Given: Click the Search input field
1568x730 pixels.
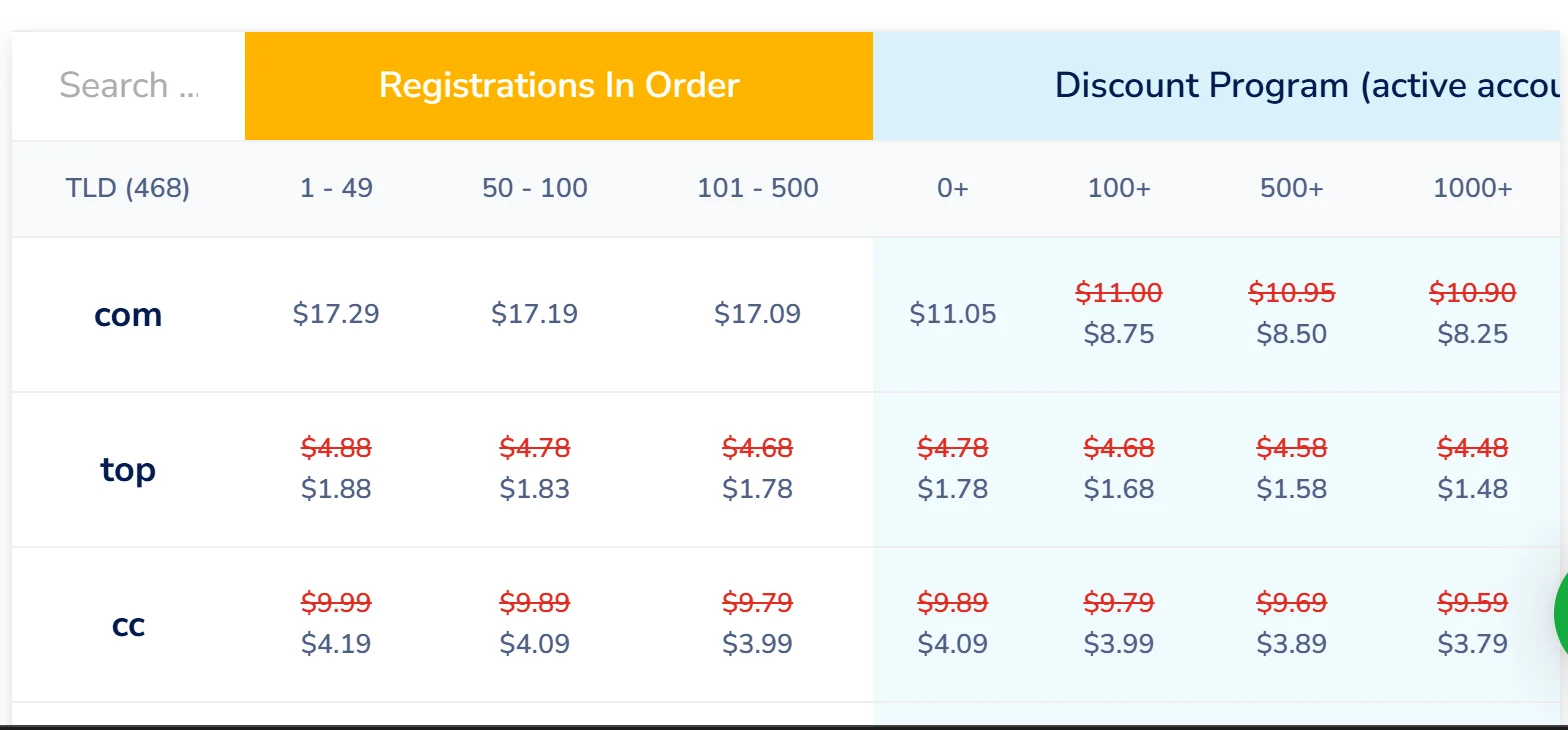Looking at the screenshot, I should pyautogui.click(x=128, y=86).
